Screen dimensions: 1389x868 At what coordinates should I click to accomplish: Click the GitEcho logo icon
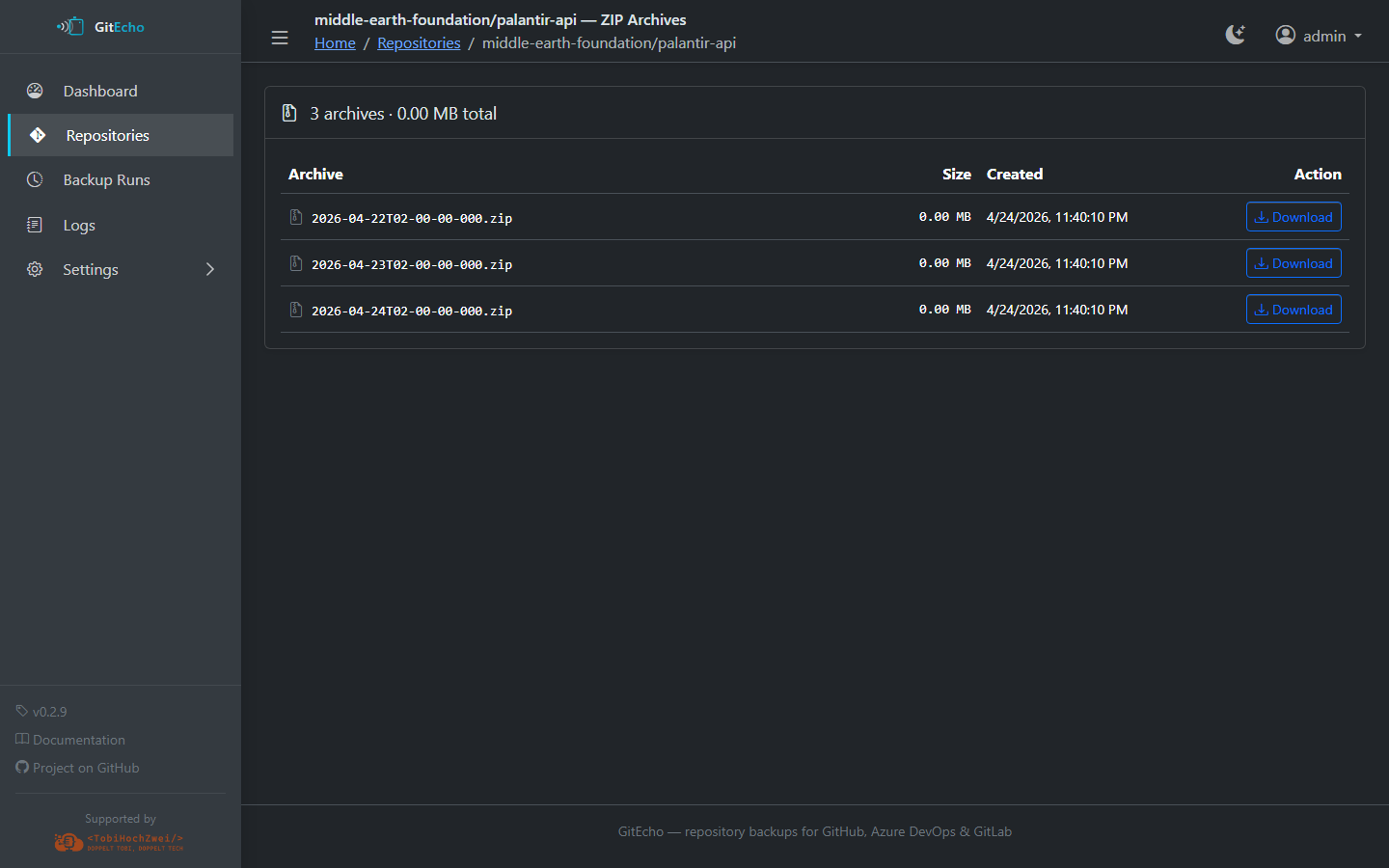click(x=70, y=27)
